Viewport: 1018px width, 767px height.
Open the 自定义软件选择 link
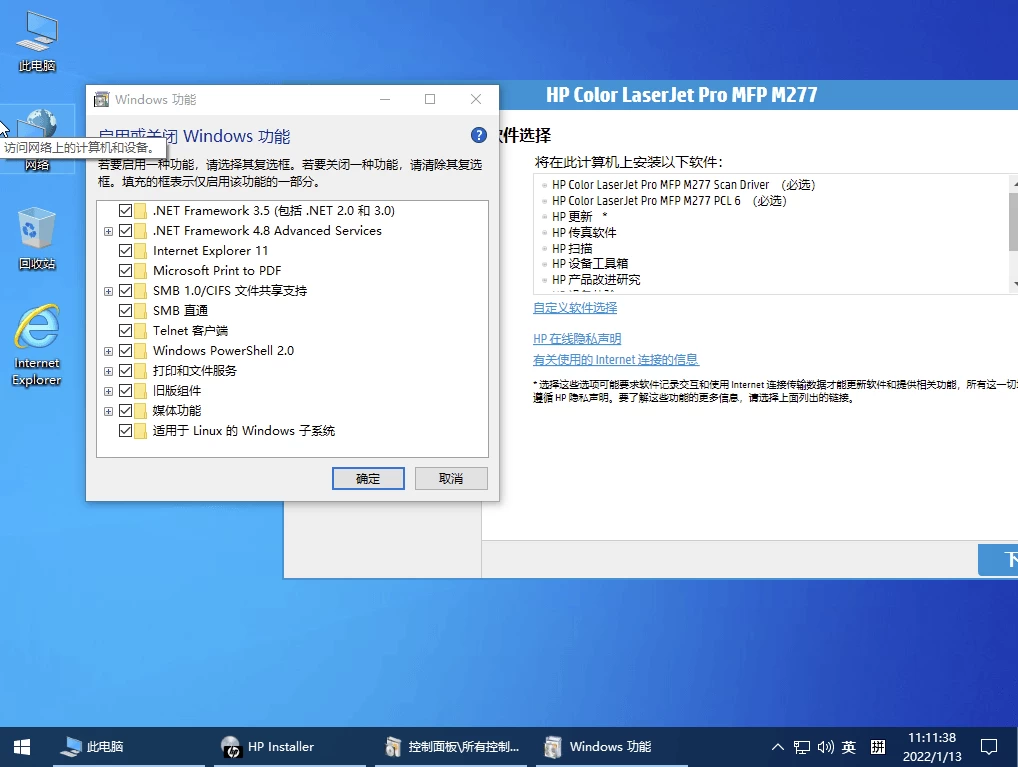tap(575, 308)
